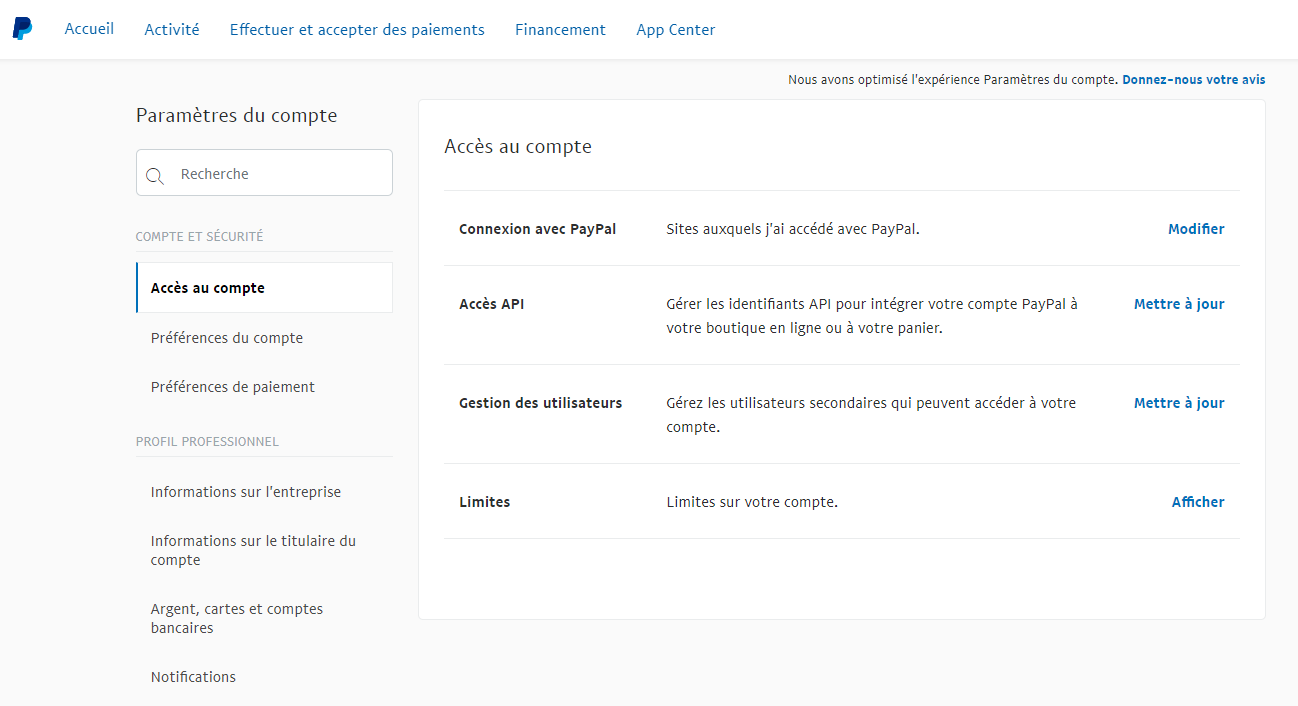Open the Accueil menu item
The width and height of the screenshot is (1298, 706).
(x=89, y=29)
